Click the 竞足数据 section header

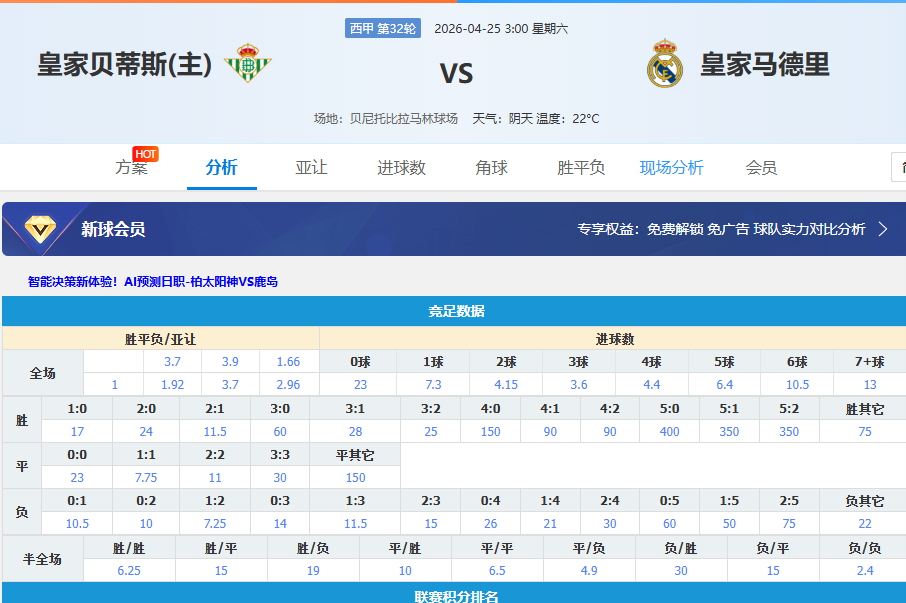click(456, 311)
